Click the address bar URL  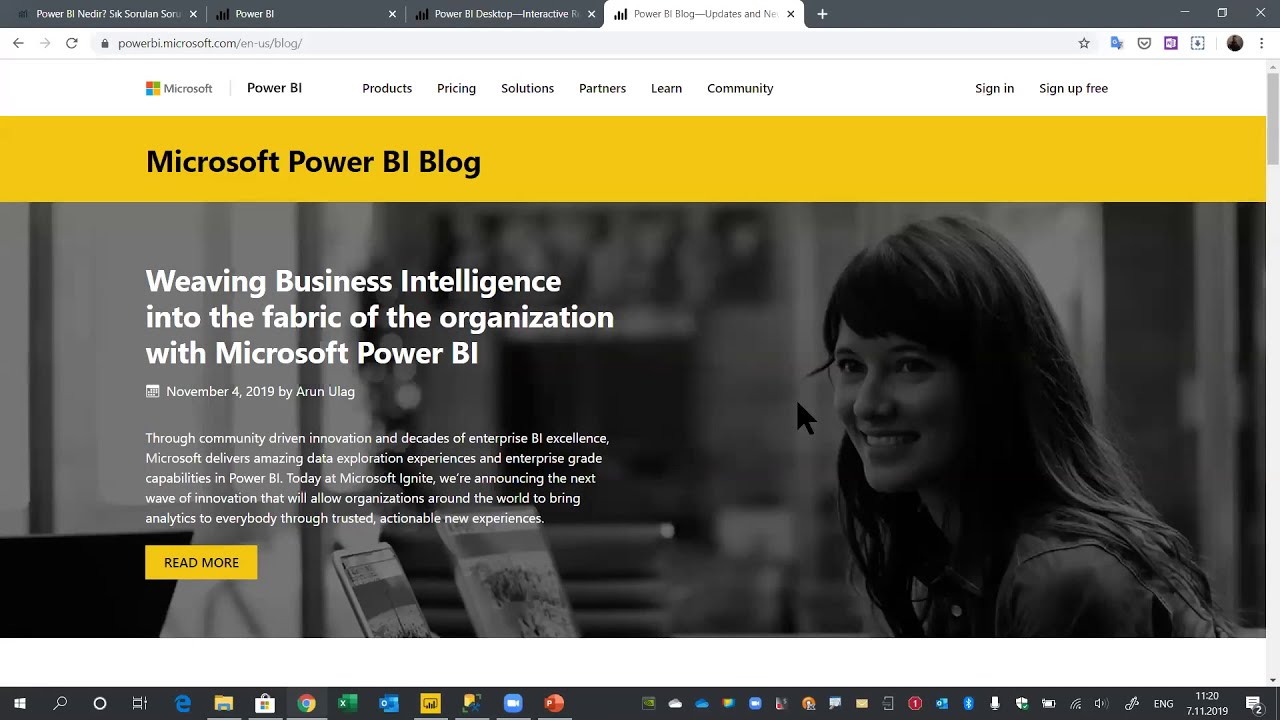(210, 43)
